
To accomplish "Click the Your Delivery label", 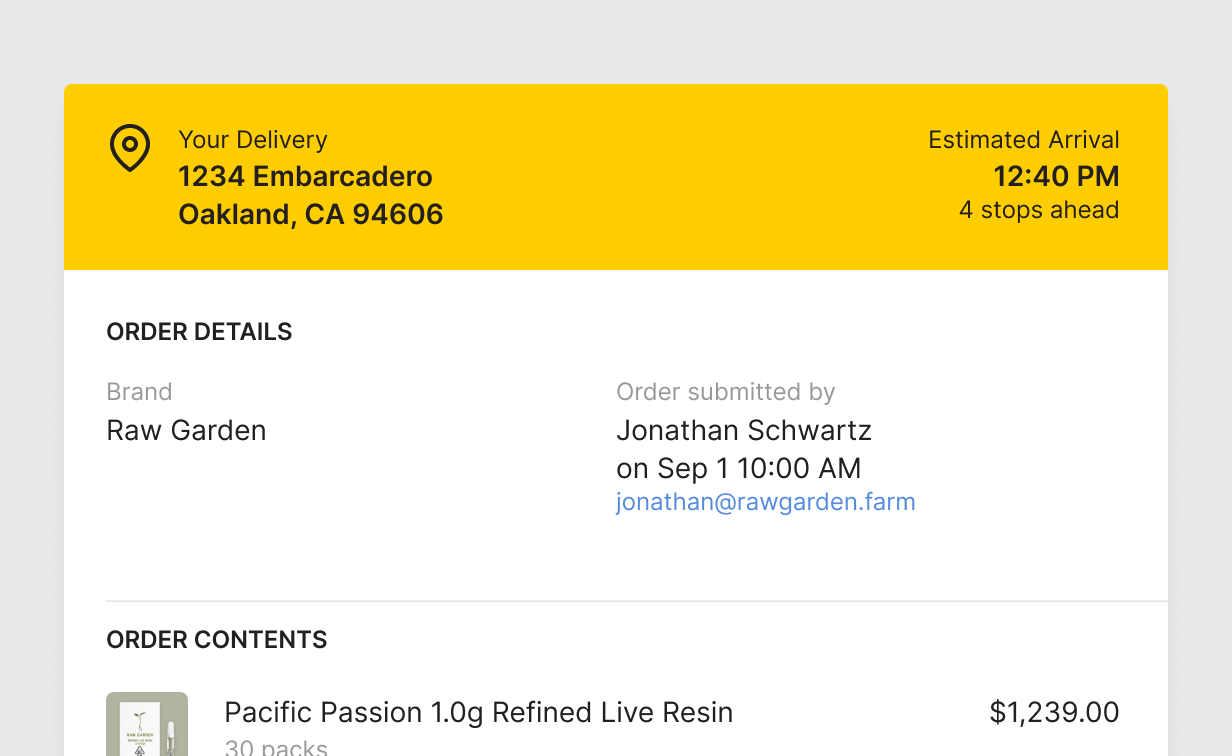I will pos(253,140).
